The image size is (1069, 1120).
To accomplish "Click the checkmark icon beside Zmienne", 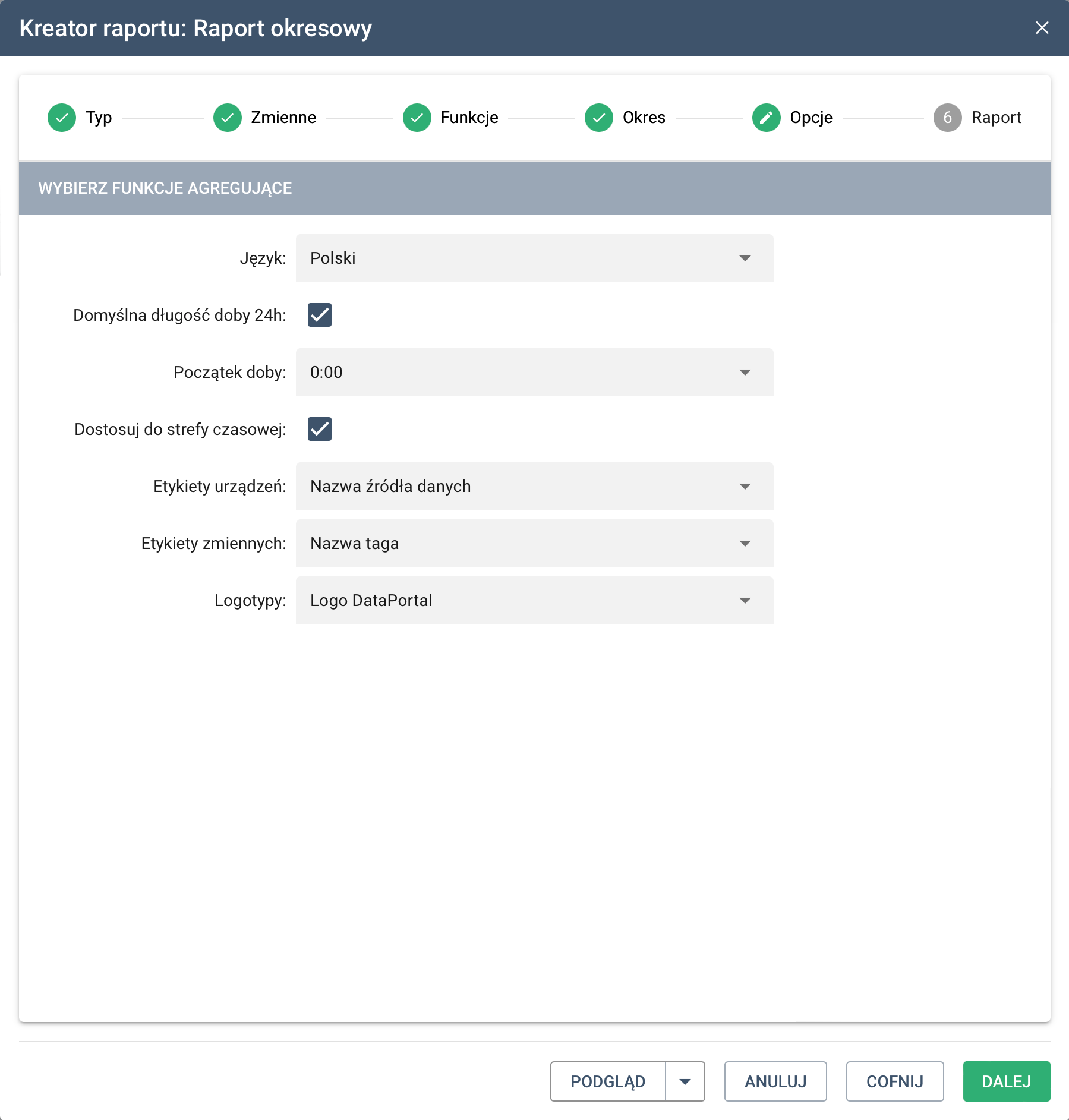I will point(228,118).
